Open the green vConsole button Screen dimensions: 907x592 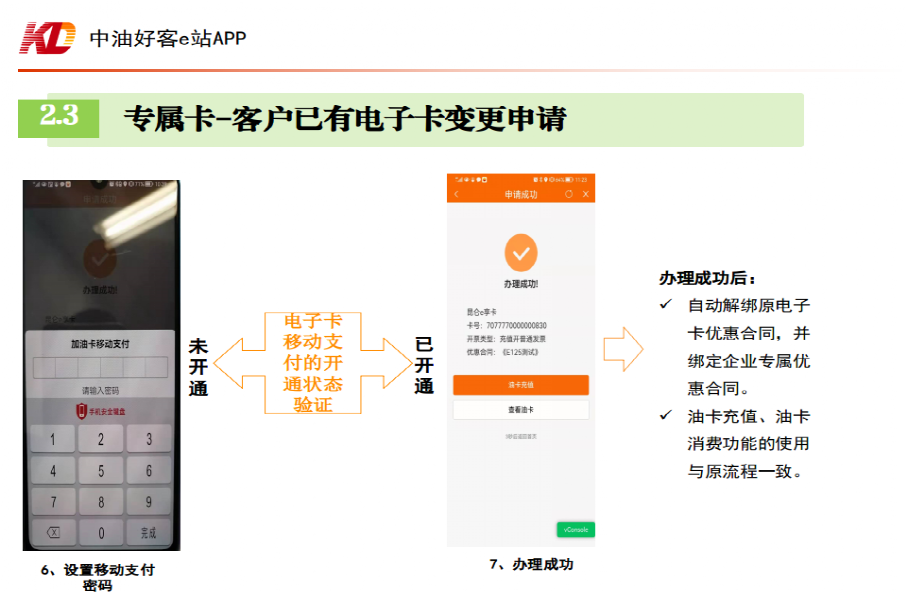575,529
